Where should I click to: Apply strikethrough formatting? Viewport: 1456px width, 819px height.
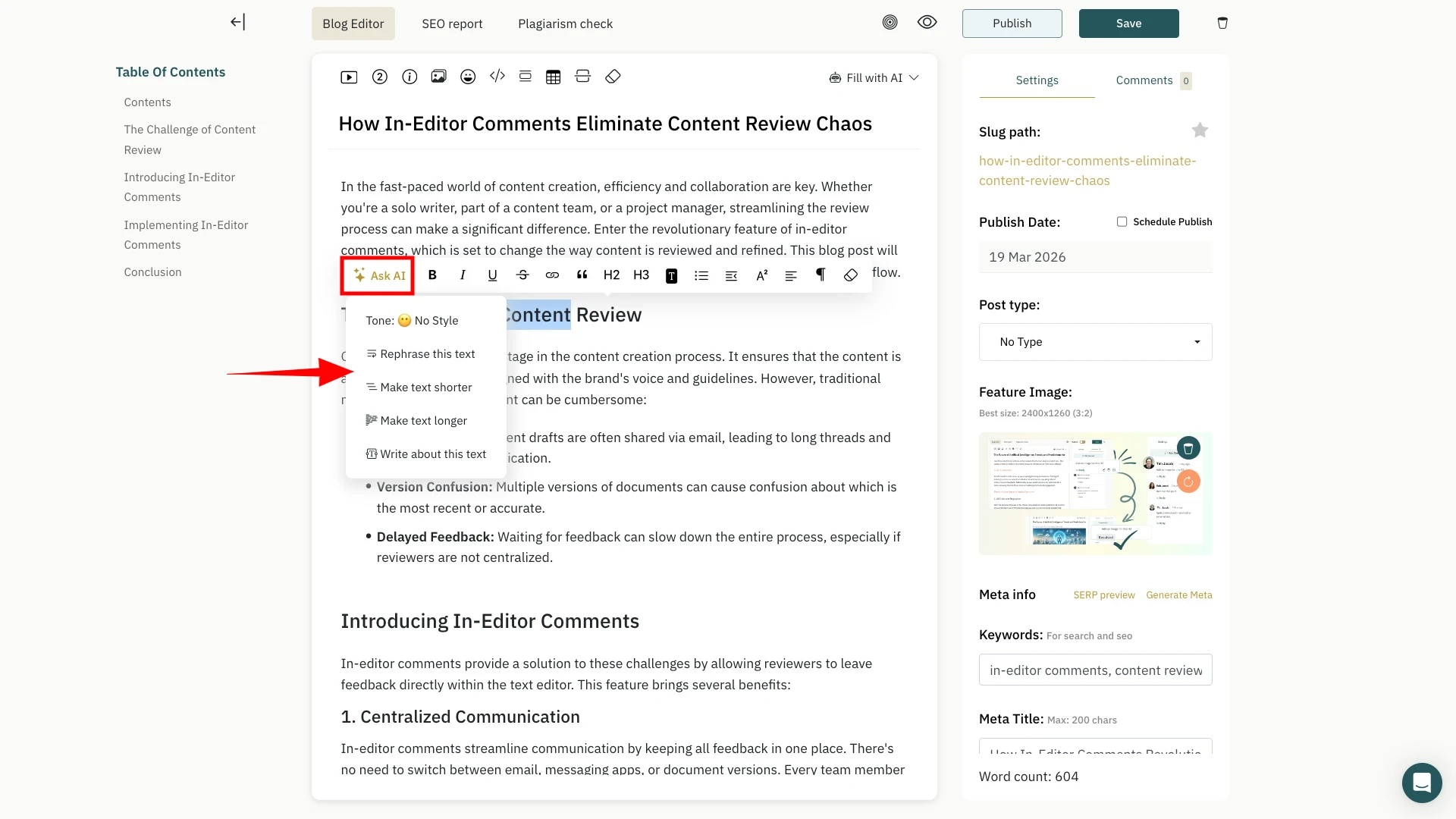coord(522,275)
